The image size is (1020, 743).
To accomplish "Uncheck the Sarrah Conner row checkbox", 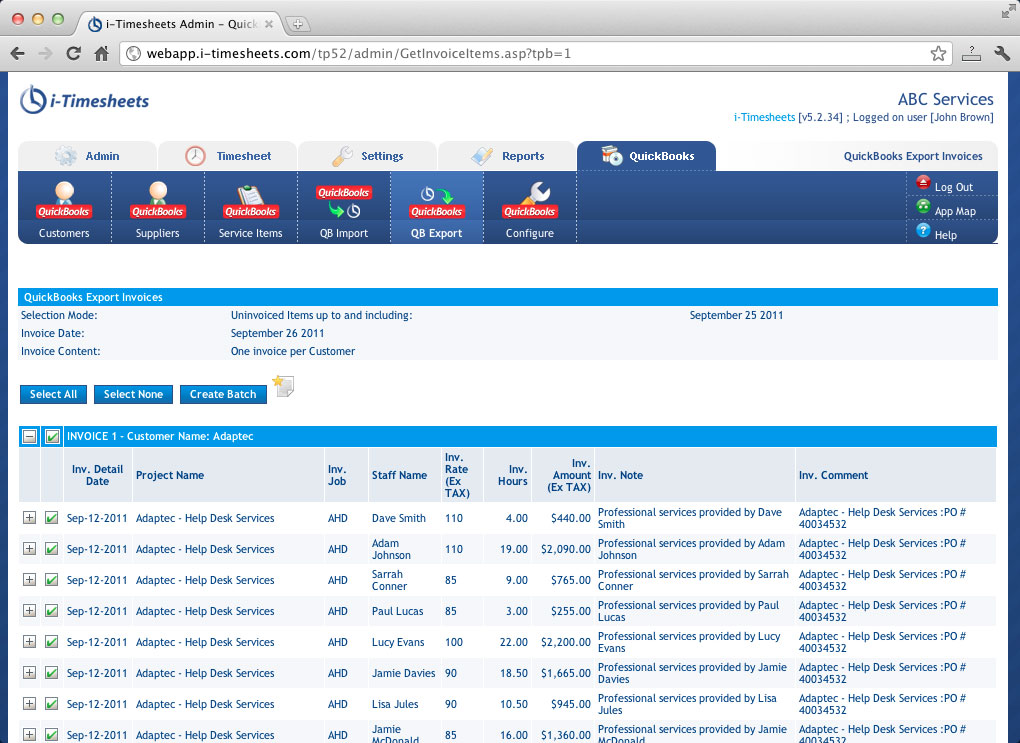I will click(51, 580).
